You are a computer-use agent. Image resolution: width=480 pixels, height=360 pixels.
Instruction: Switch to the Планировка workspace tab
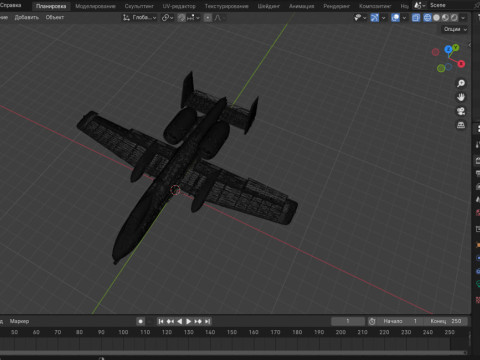51,6
